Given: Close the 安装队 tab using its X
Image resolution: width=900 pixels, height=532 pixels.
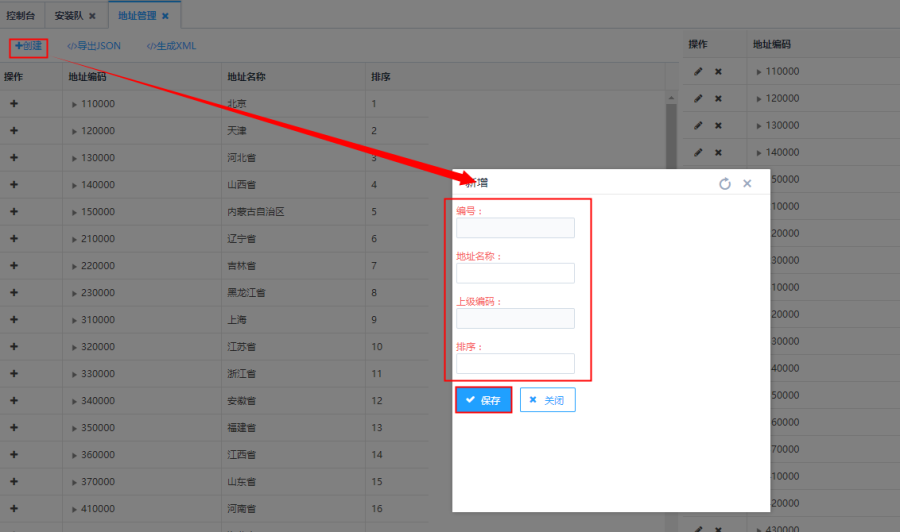Looking at the screenshot, I should click(92, 16).
